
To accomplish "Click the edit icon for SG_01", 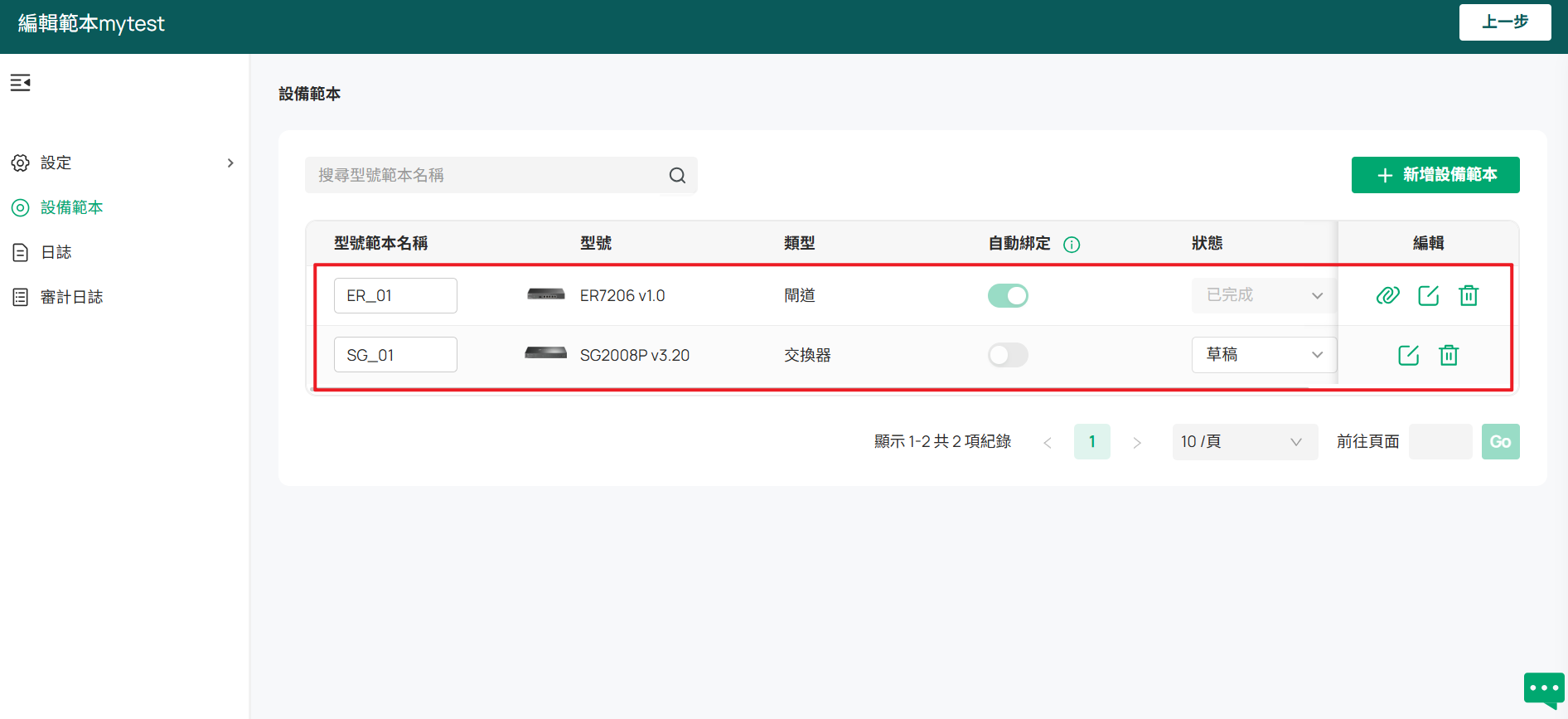I will pyautogui.click(x=1409, y=355).
